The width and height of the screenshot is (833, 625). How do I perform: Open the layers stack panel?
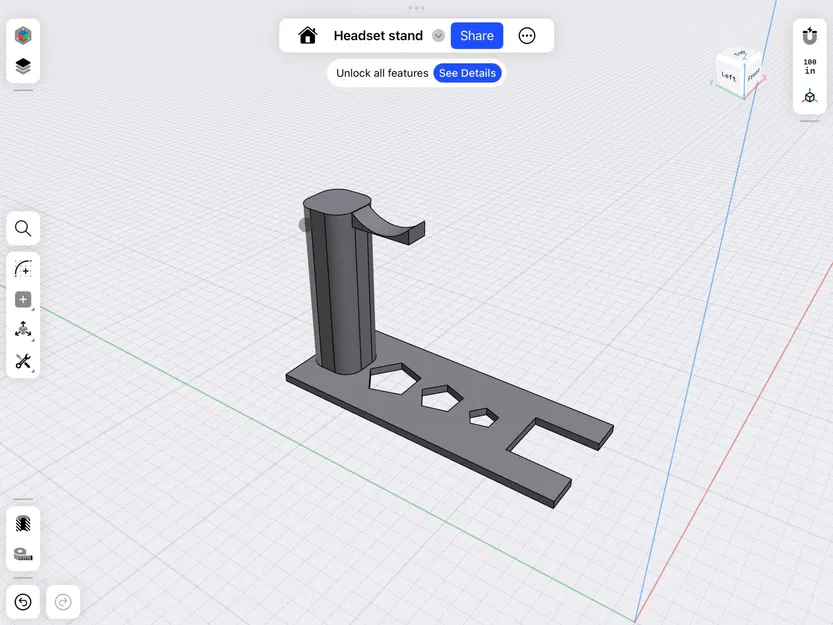click(23, 66)
